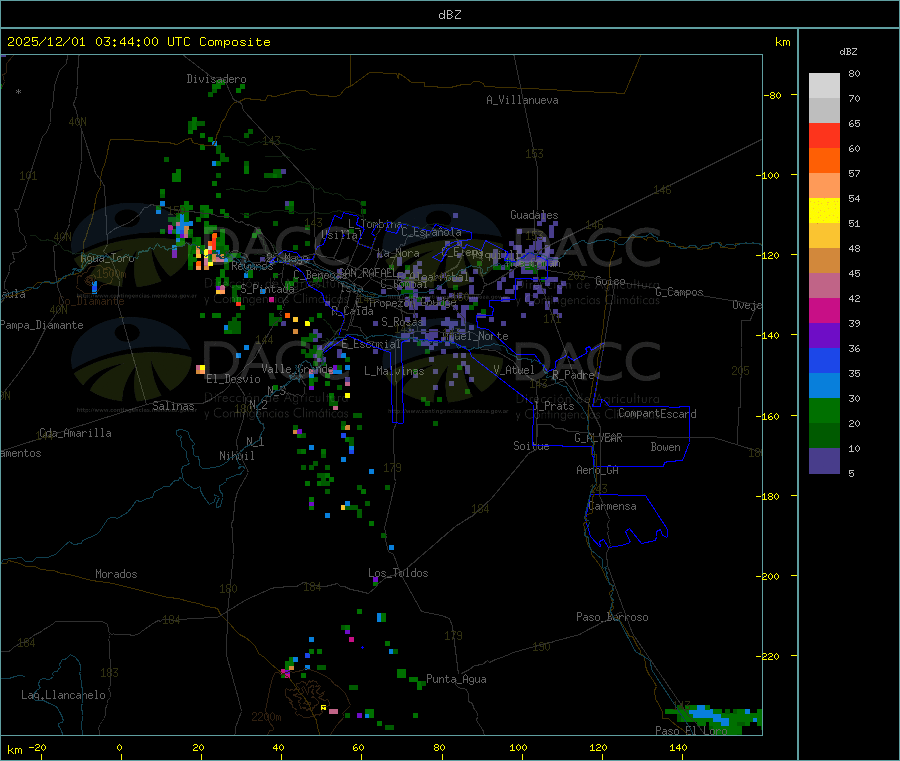
Task: Click the -120 km vertical axis tick
Action: click(767, 255)
